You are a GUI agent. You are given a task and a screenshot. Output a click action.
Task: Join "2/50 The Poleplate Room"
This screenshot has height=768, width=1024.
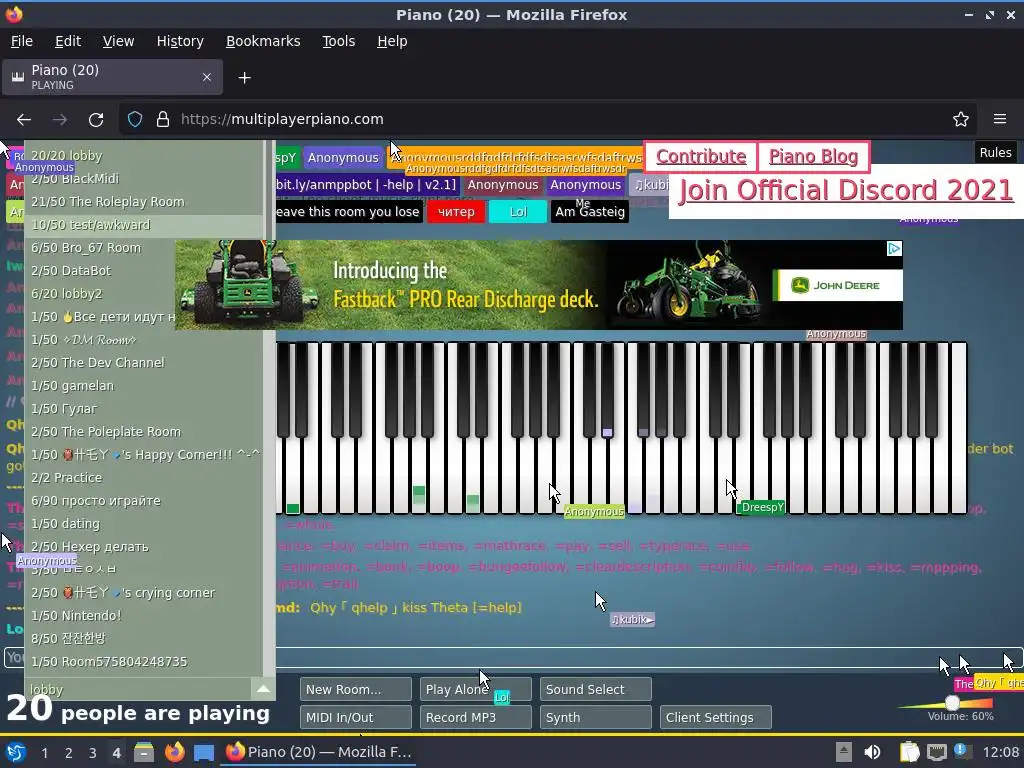tap(144, 432)
